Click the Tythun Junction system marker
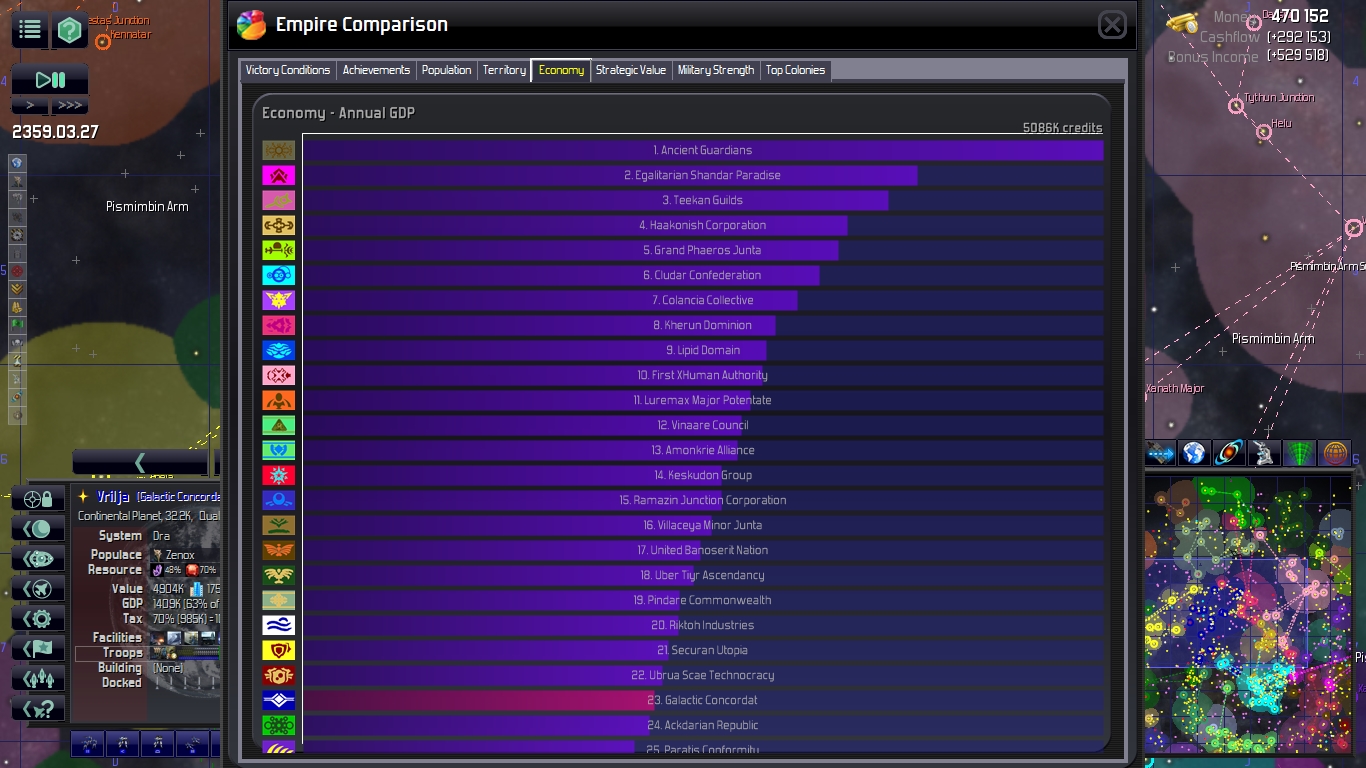1366x768 pixels. pos(1237,106)
